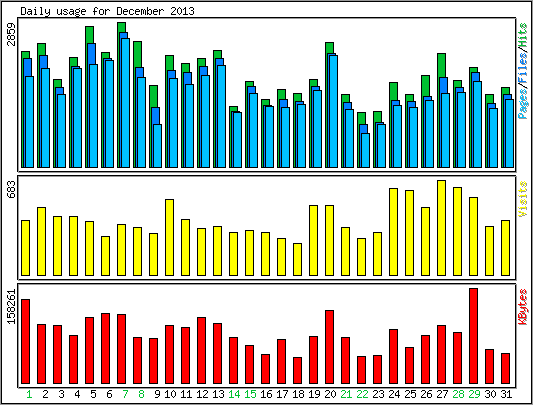This screenshot has height=405, width=533.
Task: Click the green day label 21
Action: coord(346,394)
